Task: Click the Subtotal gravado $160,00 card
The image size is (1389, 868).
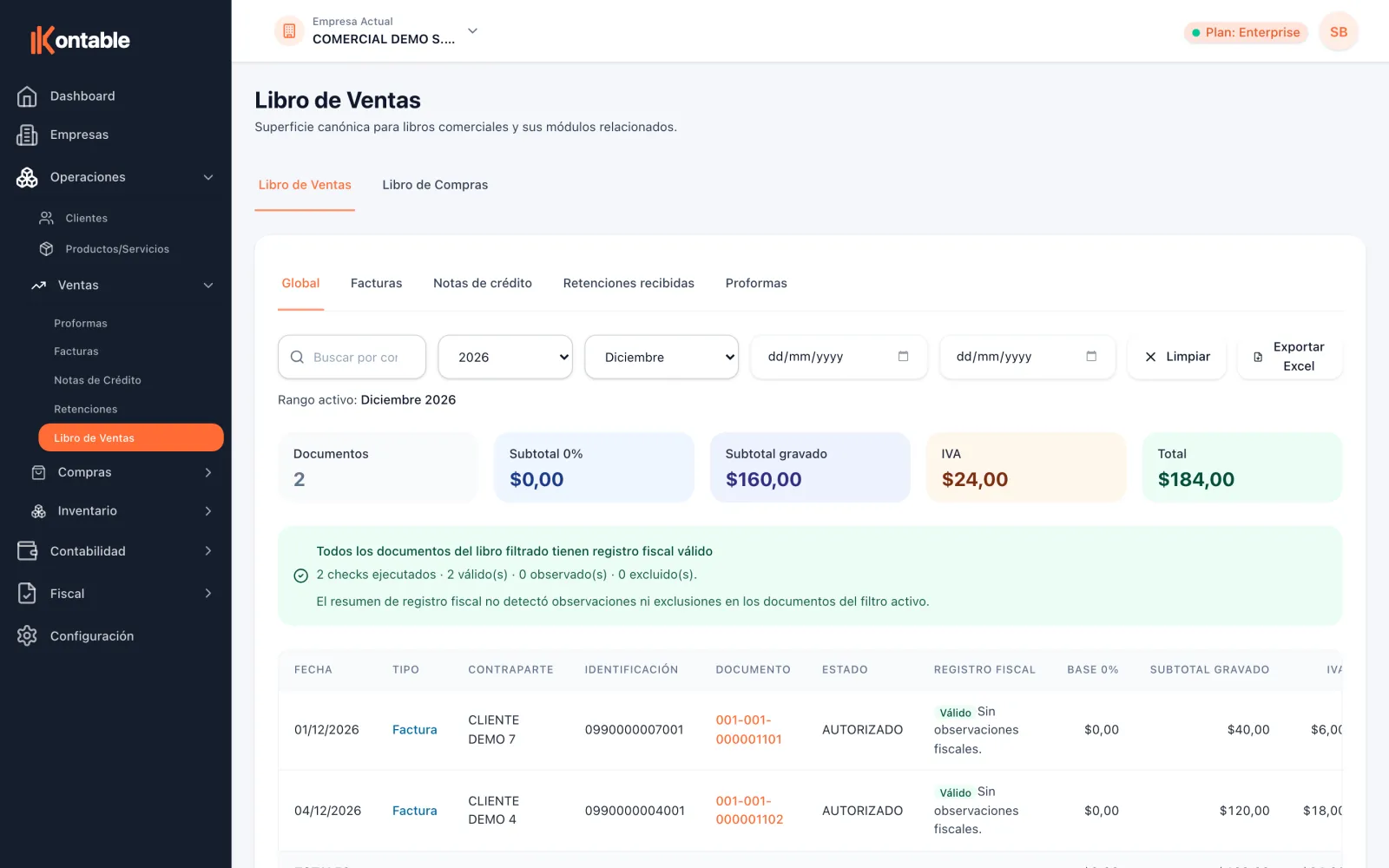Action: coord(810,467)
